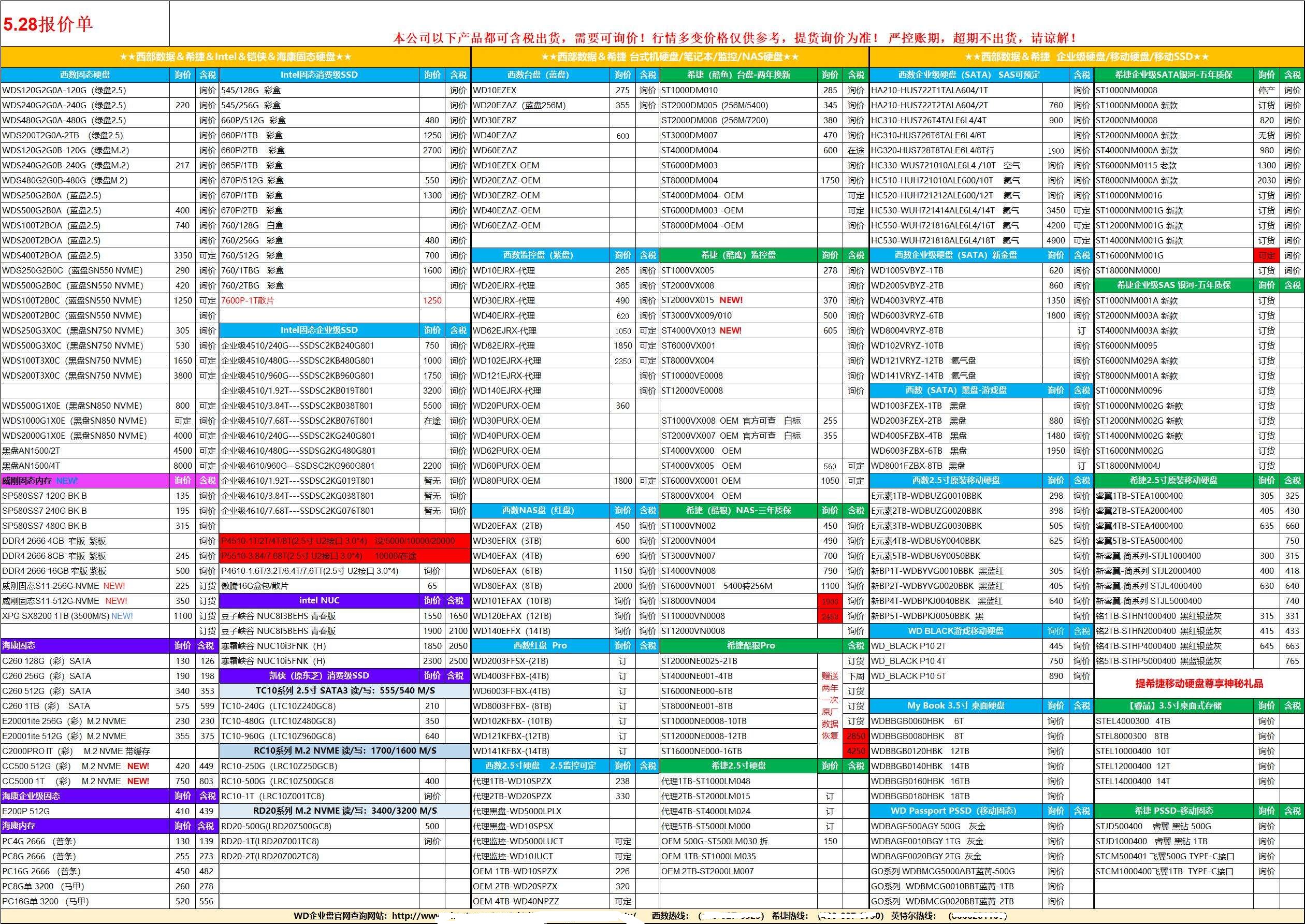Viewport: 1305px width, 924px height.
Task: Click header "希捷企业级SAS 银河-五年质保"
Action: [x=1173, y=285]
